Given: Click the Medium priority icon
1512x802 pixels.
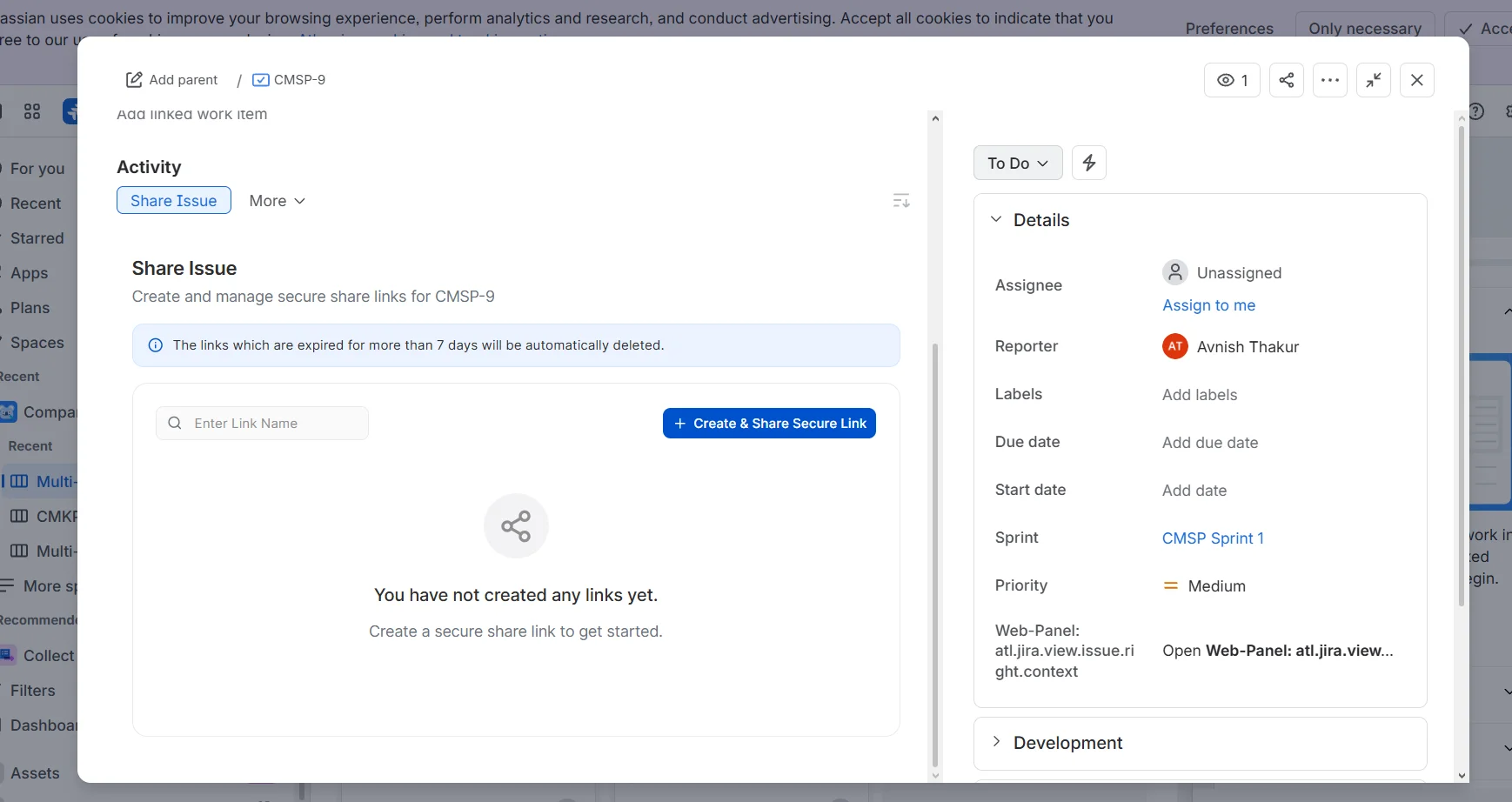Looking at the screenshot, I should click(1171, 586).
